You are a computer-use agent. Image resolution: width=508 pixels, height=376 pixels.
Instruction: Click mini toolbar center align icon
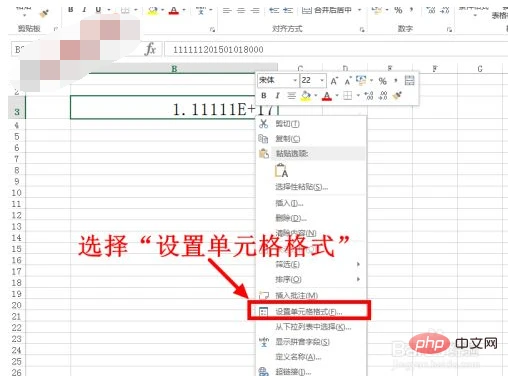tap(291, 96)
